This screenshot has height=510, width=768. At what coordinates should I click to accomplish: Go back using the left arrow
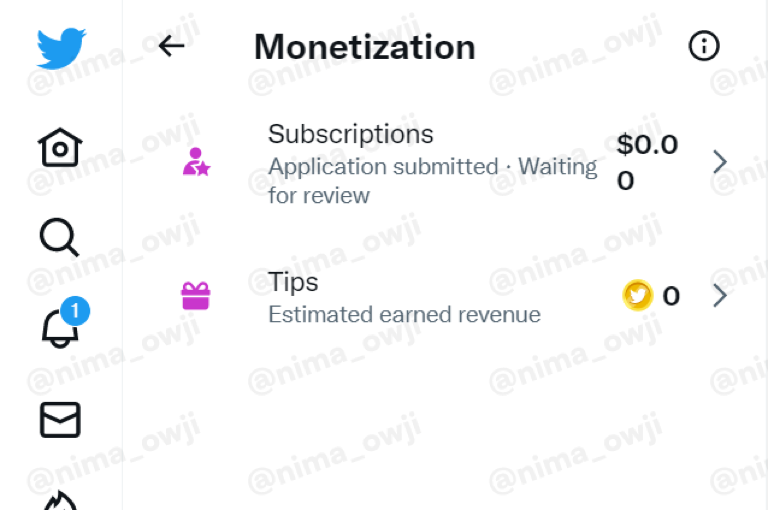[172, 46]
